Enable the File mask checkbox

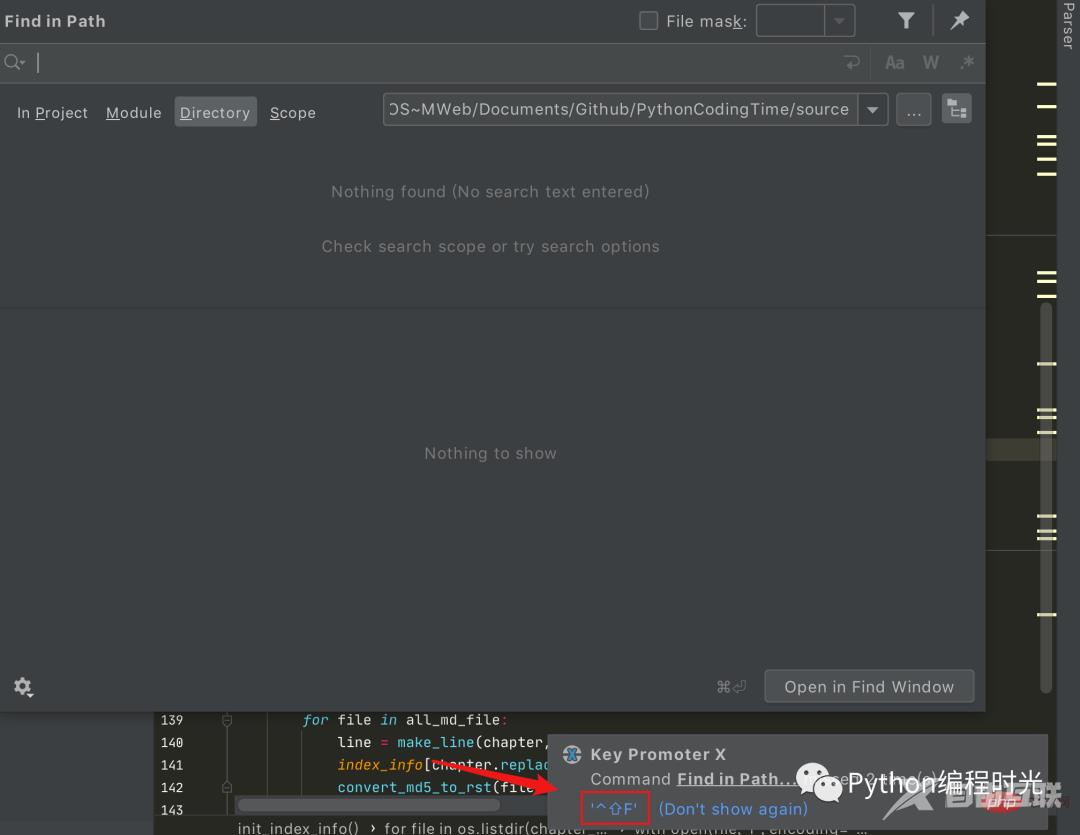click(648, 20)
